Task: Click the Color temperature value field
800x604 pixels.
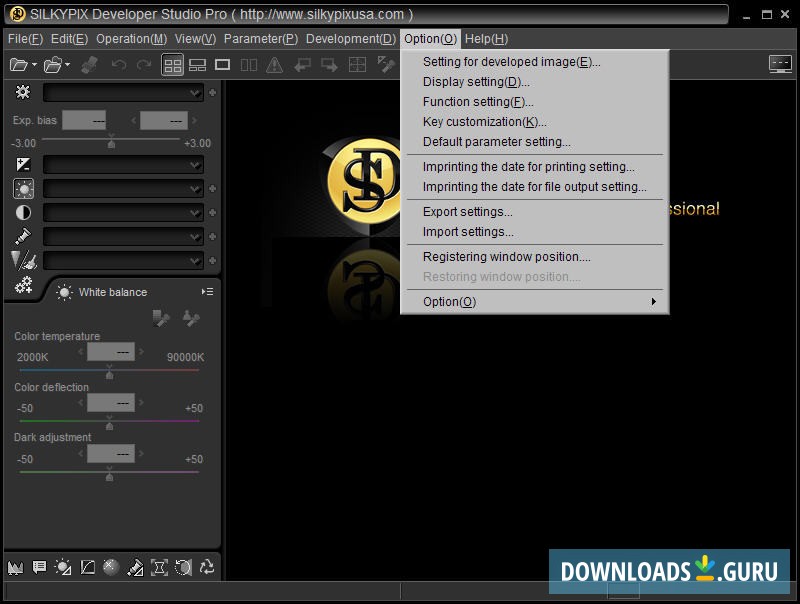Action: (x=111, y=352)
